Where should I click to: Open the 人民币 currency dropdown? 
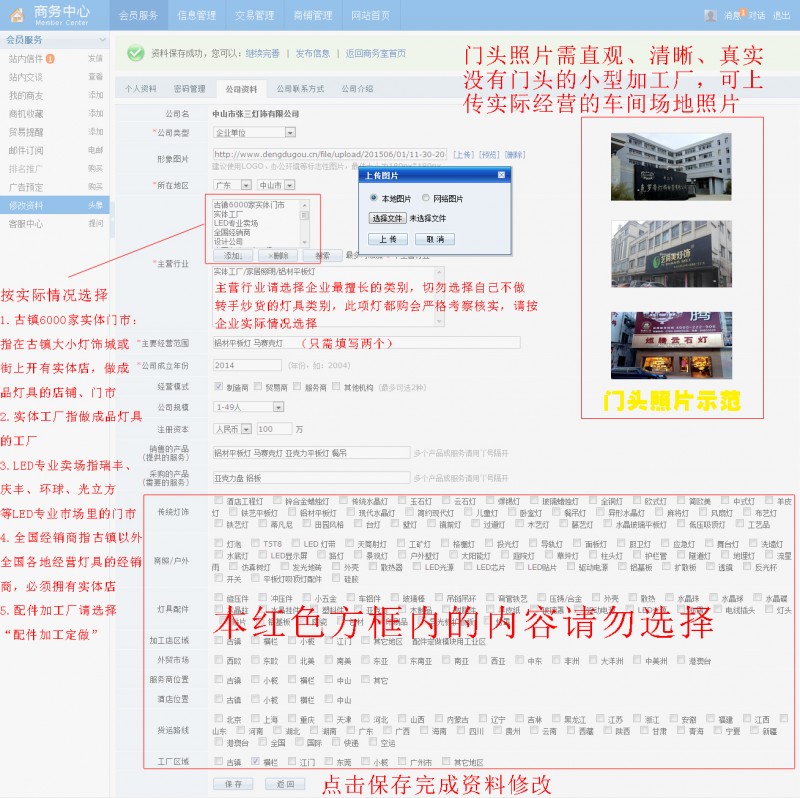point(232,428)
